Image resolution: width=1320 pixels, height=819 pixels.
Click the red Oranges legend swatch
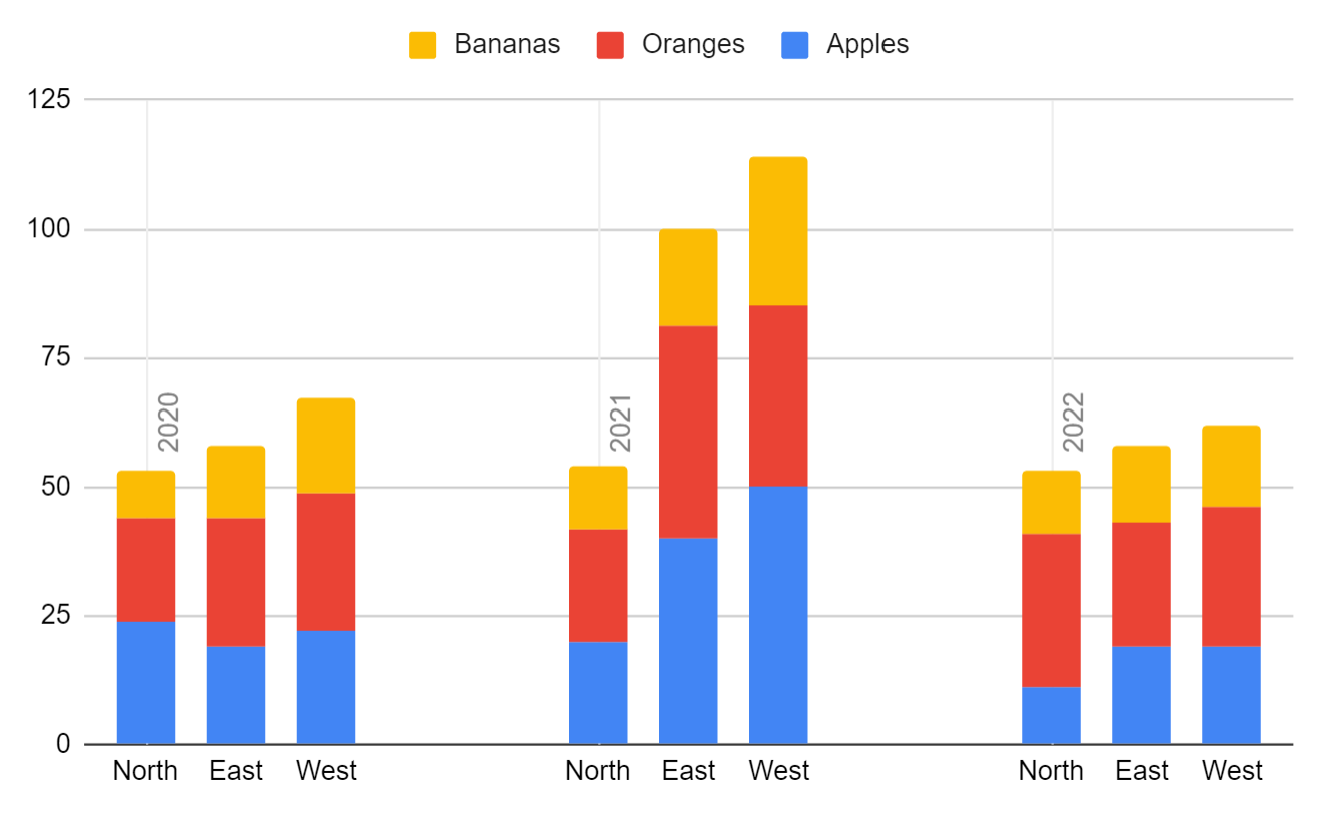[x=610, y=45]
